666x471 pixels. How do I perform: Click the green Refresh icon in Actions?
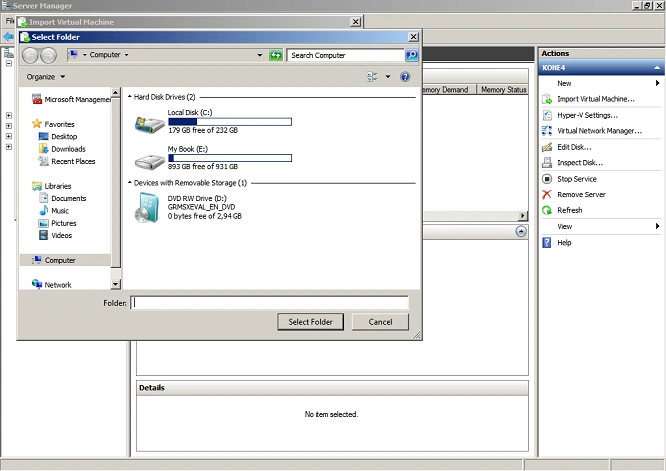pos(547,210)
